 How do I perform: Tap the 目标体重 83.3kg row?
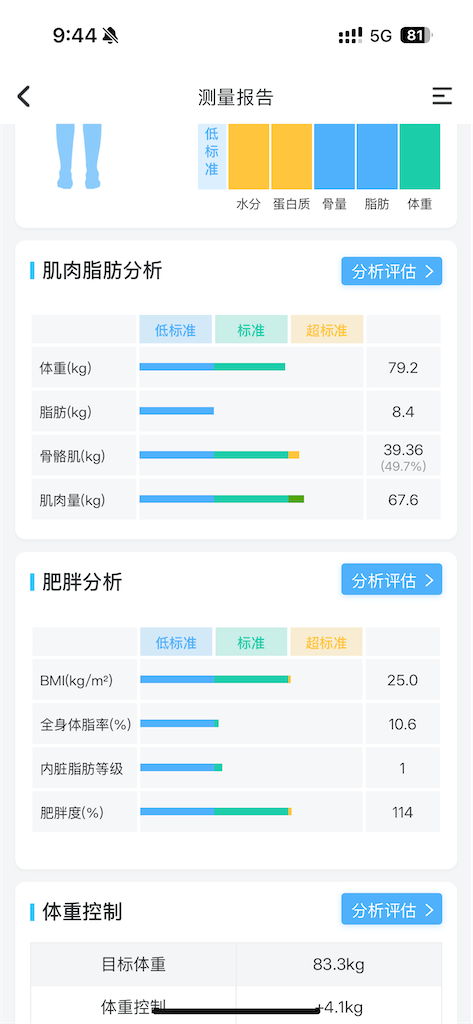(236, 965)
